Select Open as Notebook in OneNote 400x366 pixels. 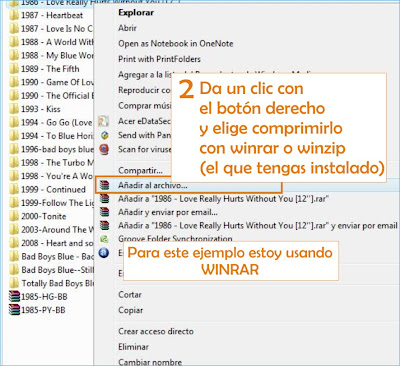pos(176,44)
